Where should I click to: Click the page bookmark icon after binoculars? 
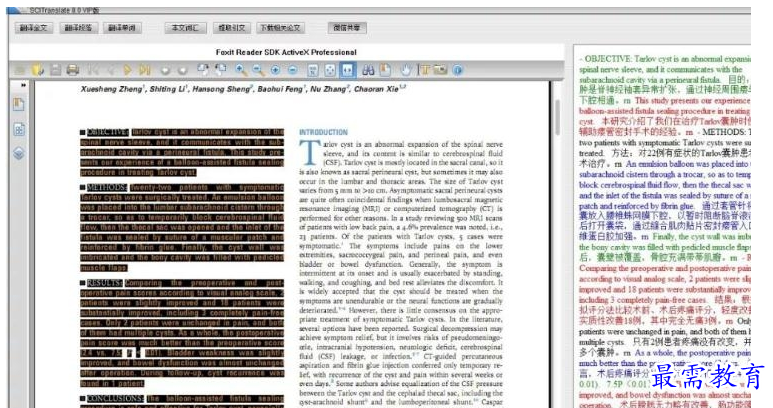pos(385,70)
